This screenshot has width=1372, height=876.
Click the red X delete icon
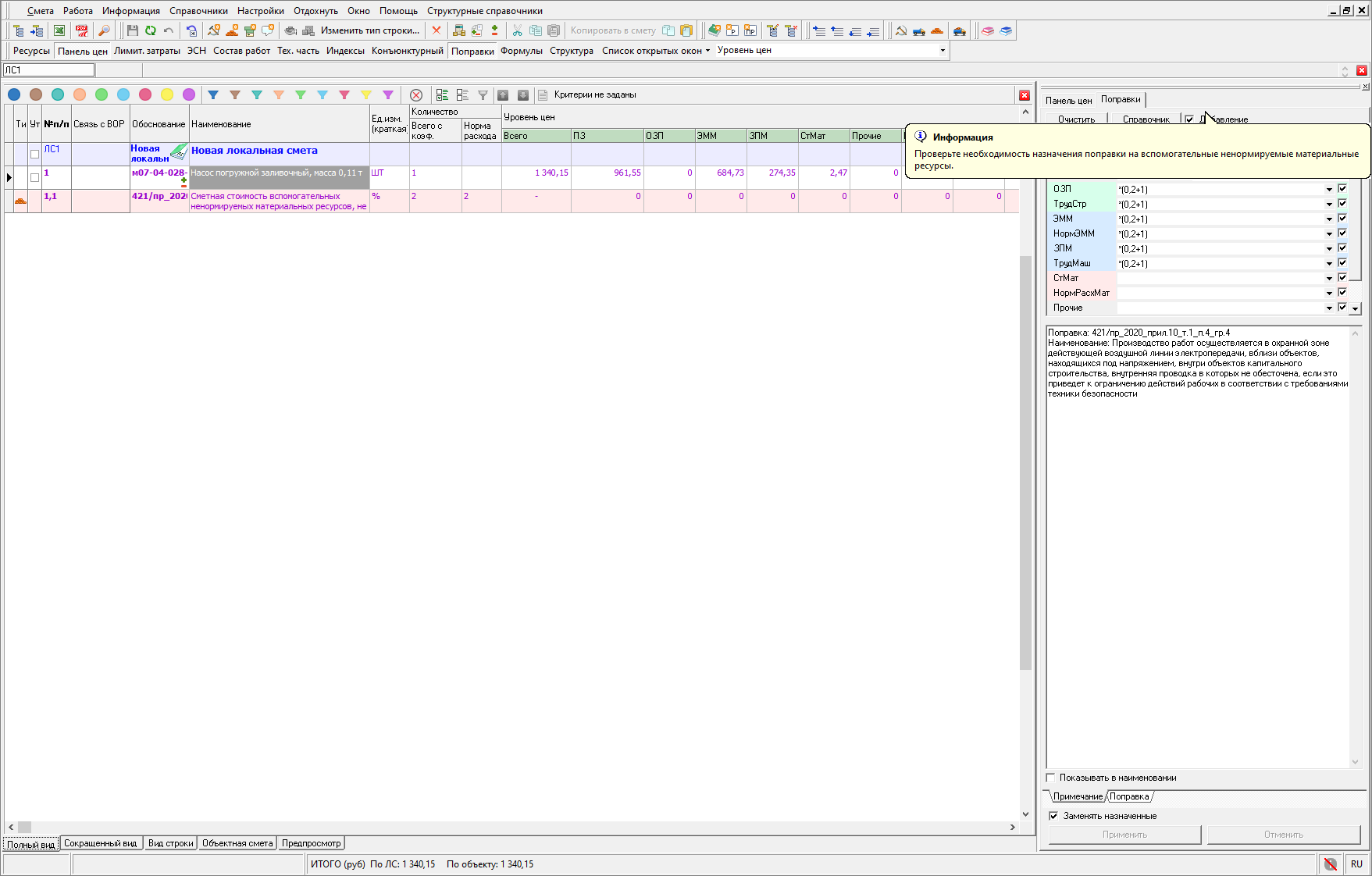click(x=437, y=30)
